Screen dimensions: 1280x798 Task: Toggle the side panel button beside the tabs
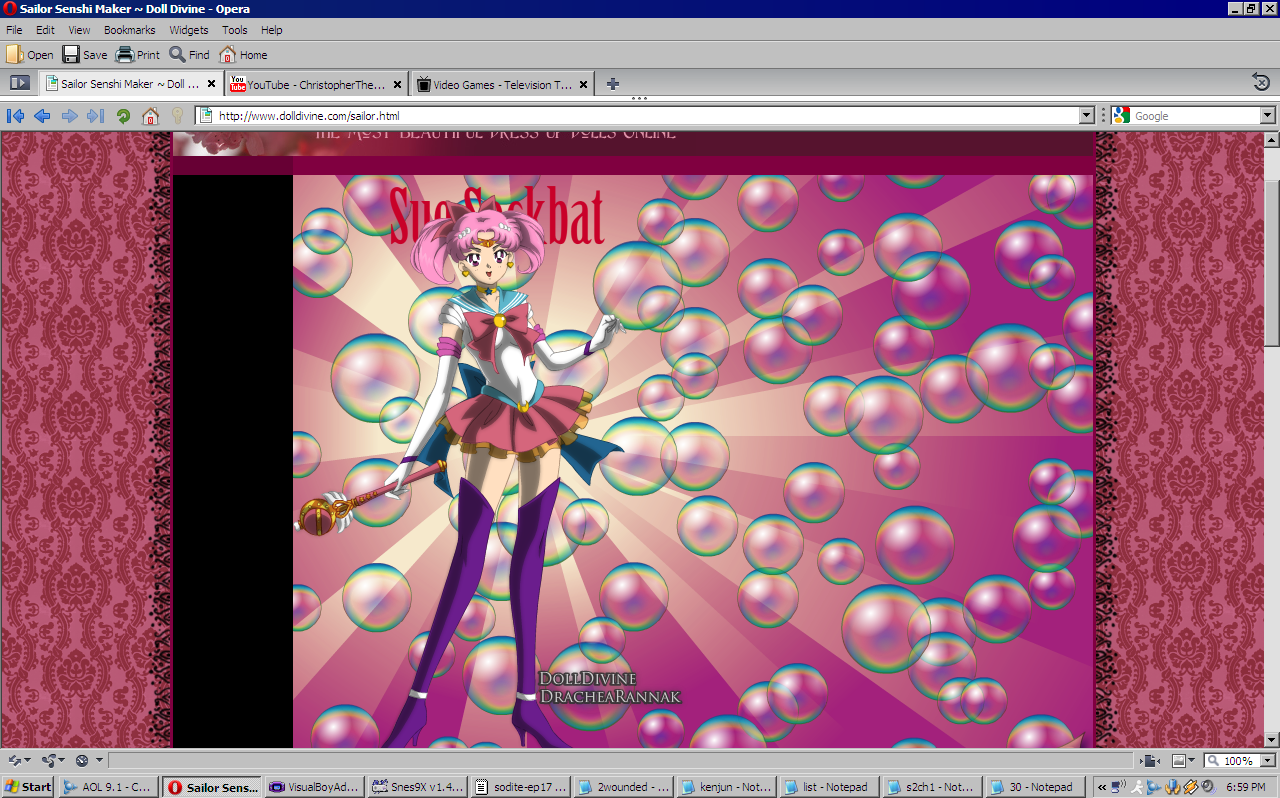19,84
